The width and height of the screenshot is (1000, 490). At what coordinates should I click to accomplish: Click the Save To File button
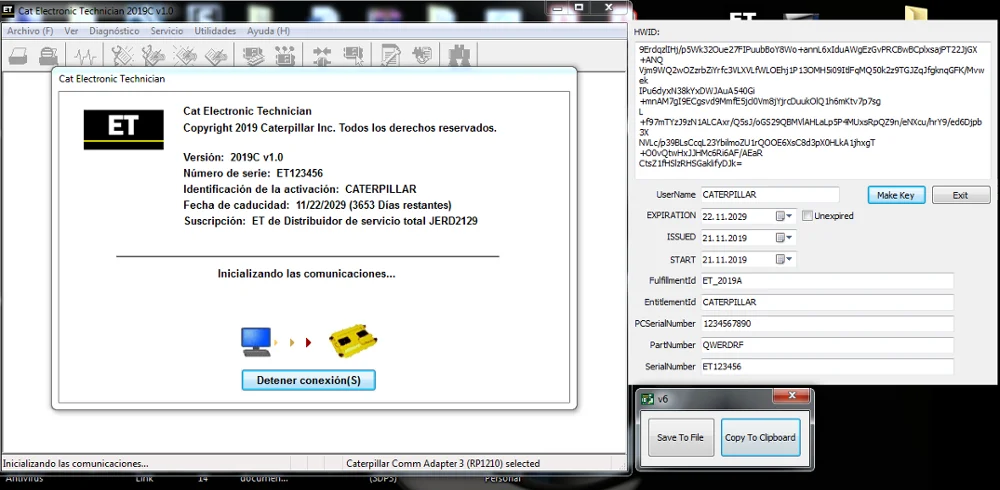click(x=680, y=438)
